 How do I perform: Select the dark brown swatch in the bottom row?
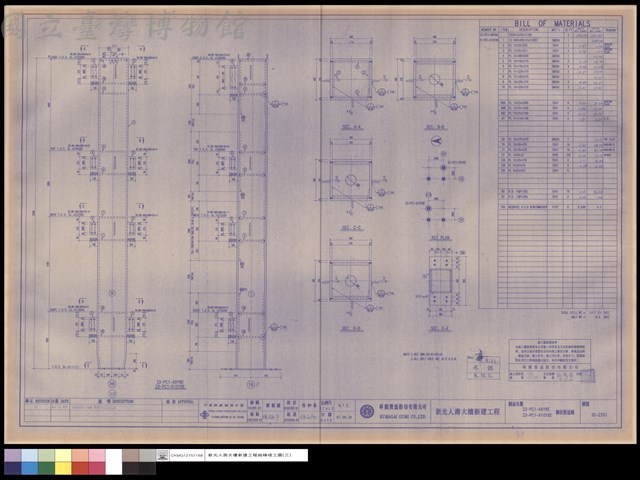(x=131, y=468)
